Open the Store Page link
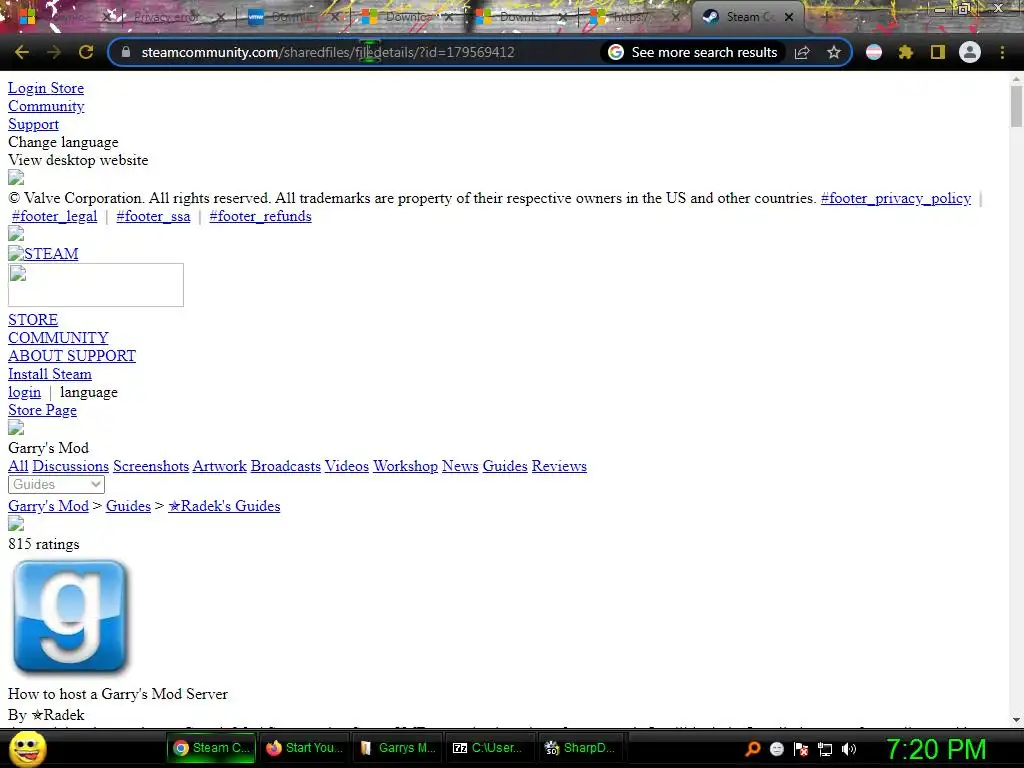Screen dimensions: 1024x768 42,410
